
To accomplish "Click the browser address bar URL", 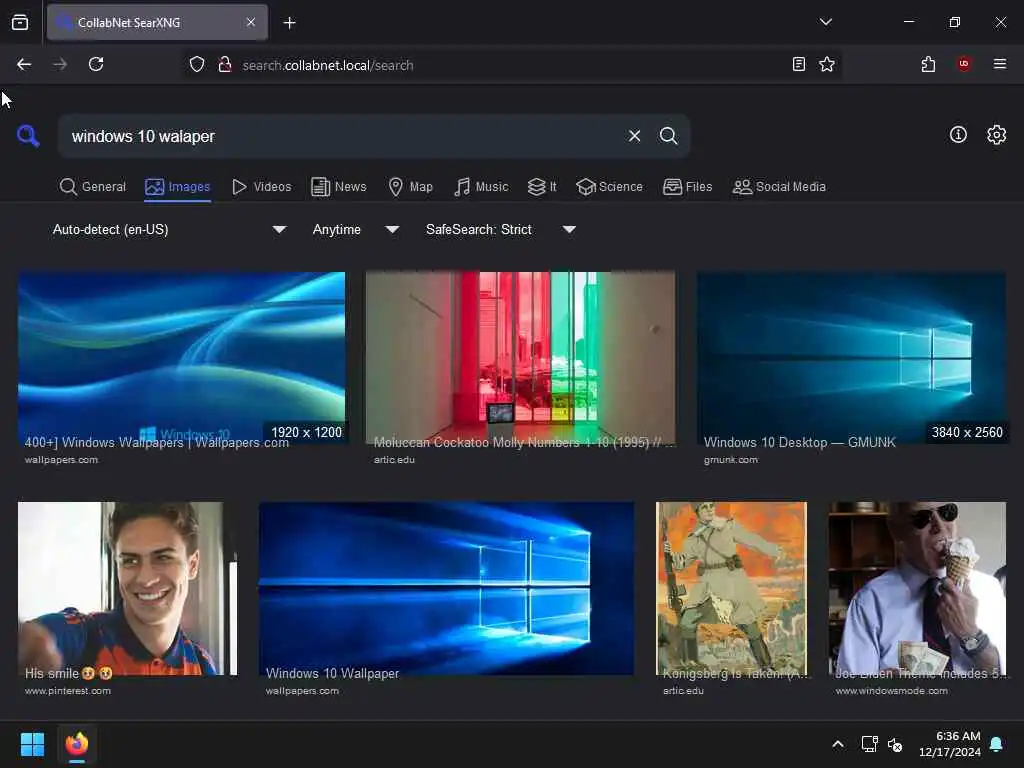I will point(328,65).
